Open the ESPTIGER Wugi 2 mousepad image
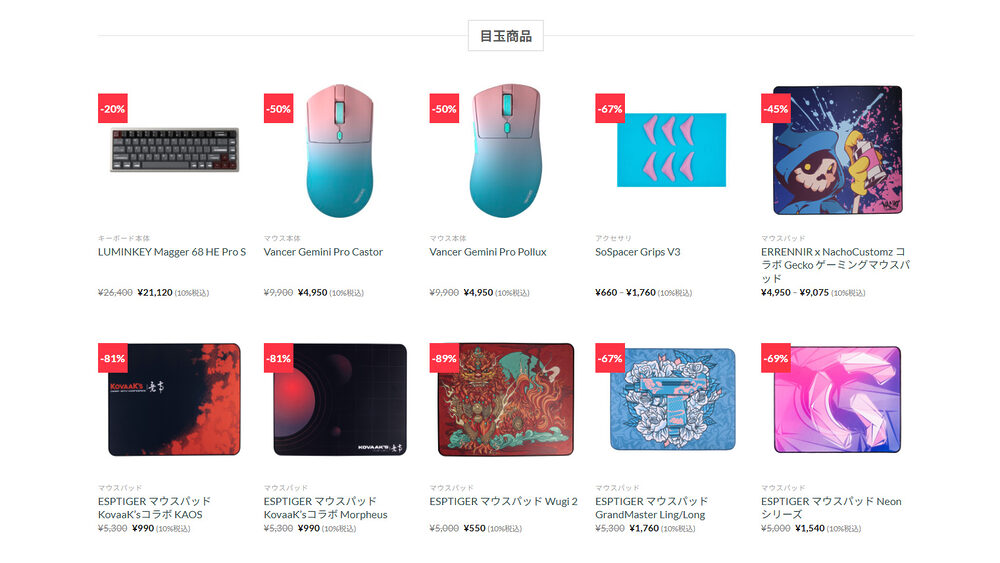The height and width of the screenshot is (563, 1000). coord(506,400)
